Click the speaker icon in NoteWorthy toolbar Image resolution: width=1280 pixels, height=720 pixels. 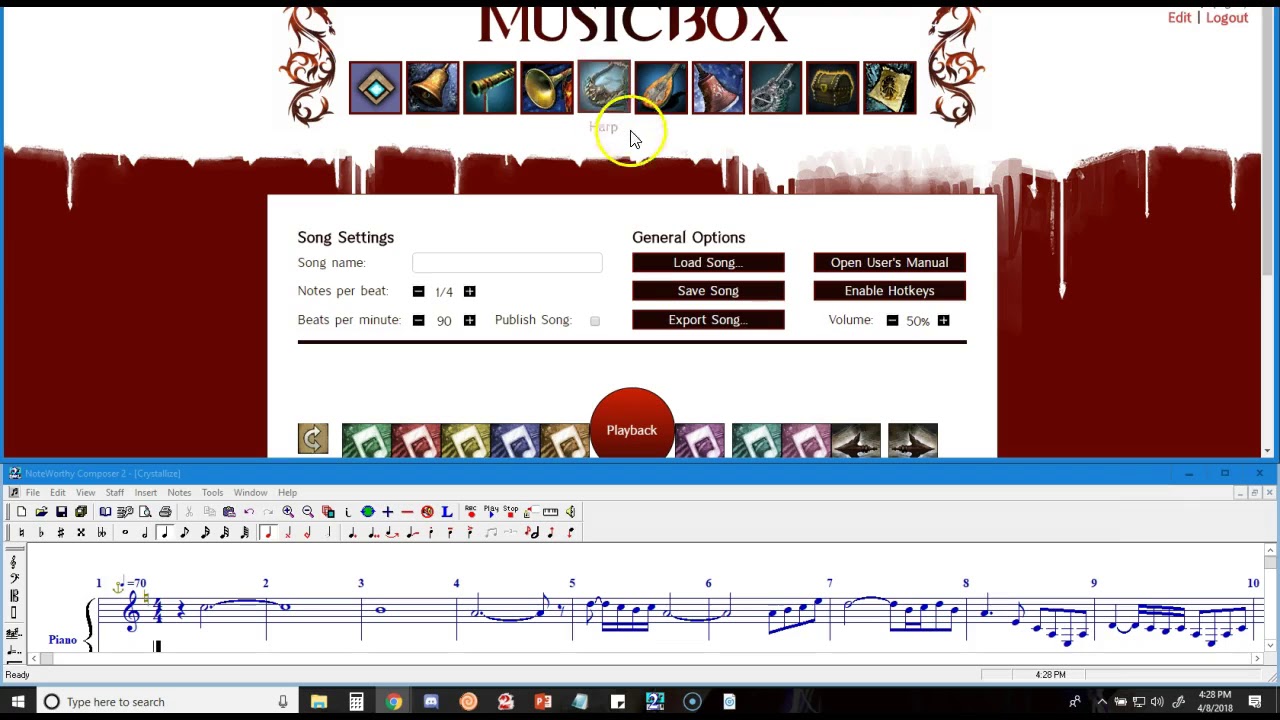[x=570, y=512]
